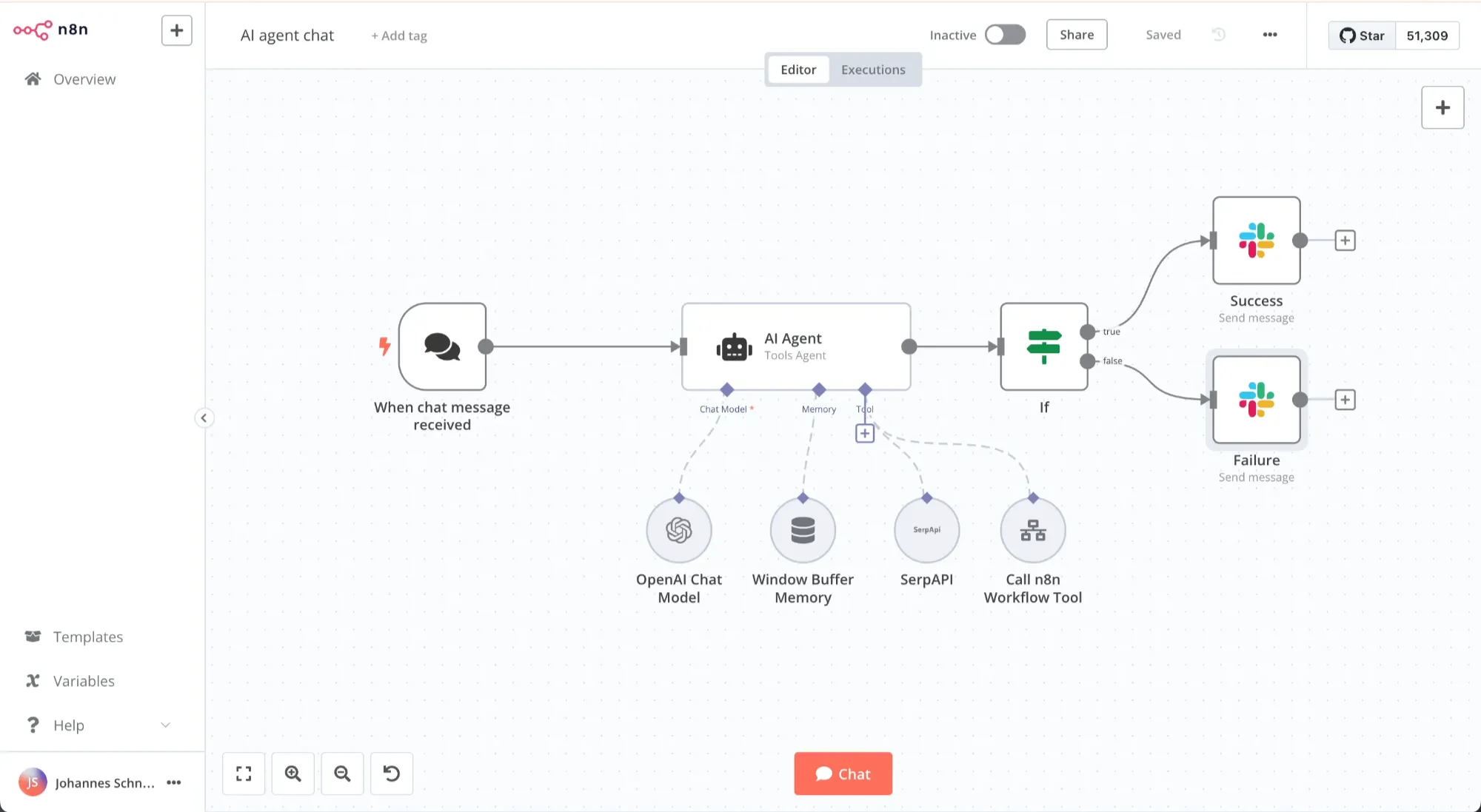The height and width of the screenshot is (812, 1481).
Task: Open the workflow options three-dot menu
Action: tap(1270, 35)
